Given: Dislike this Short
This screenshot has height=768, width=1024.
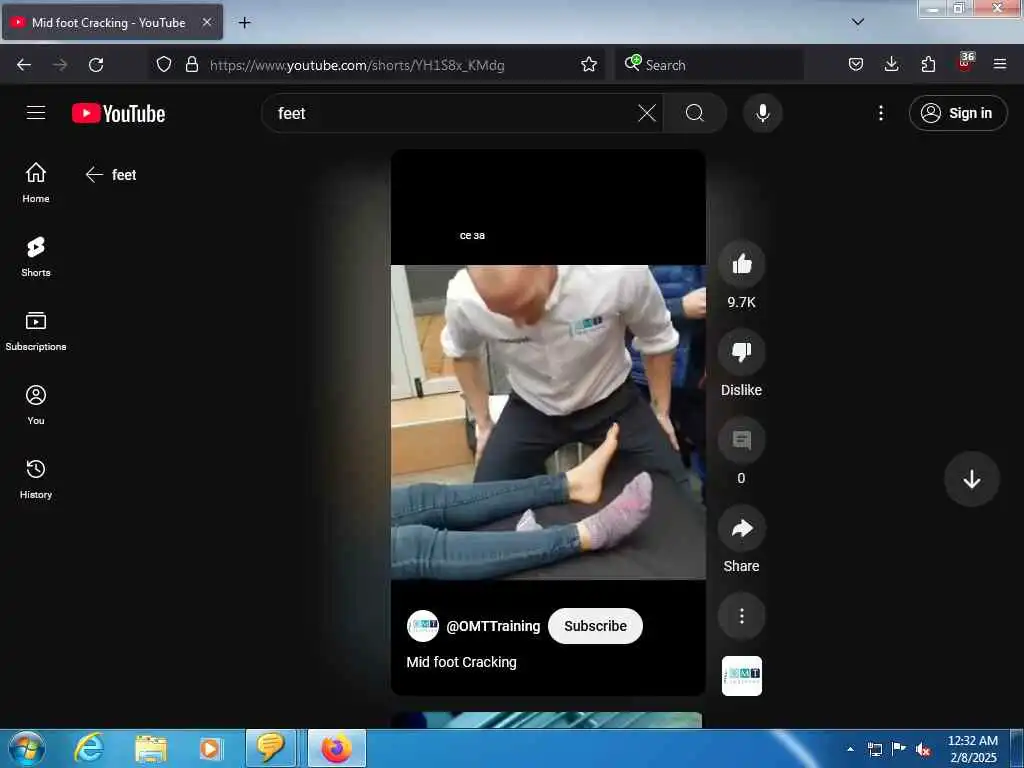Looking at the screenshot, I should pyautogui.click(x=741, y=353).
